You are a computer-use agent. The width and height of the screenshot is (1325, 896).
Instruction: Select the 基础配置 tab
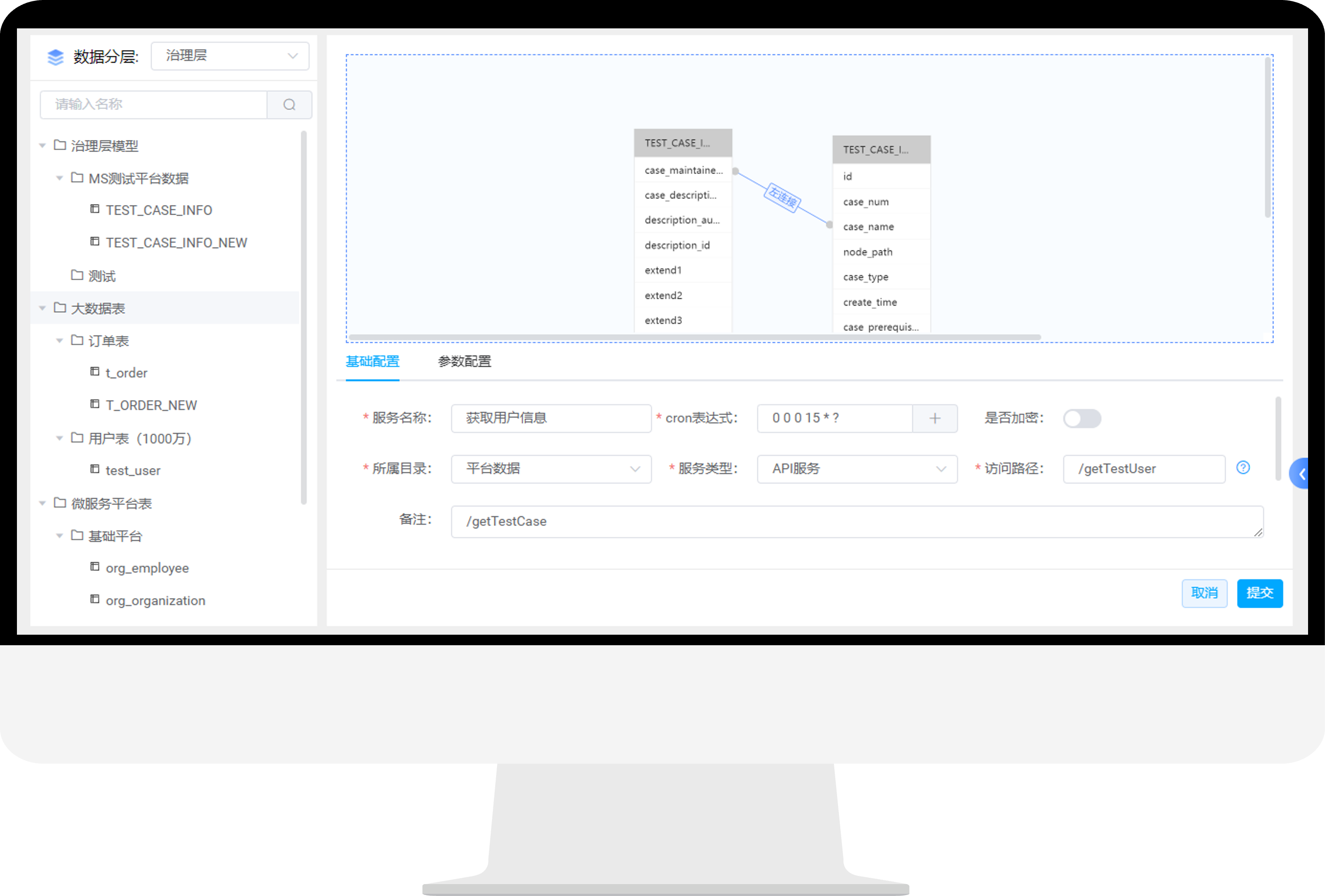[x=372, y=362]
